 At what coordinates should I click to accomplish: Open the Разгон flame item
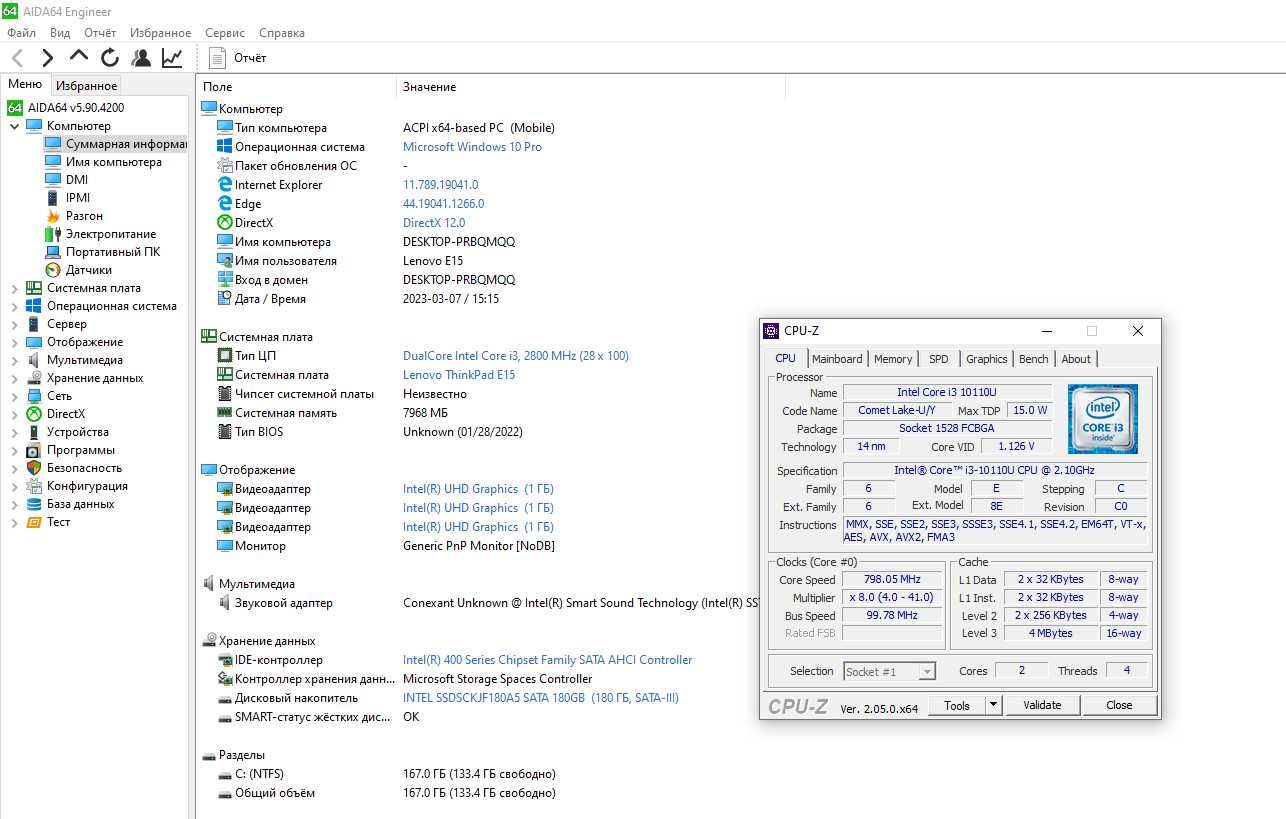pyautogui.click(x=84, y=216)
